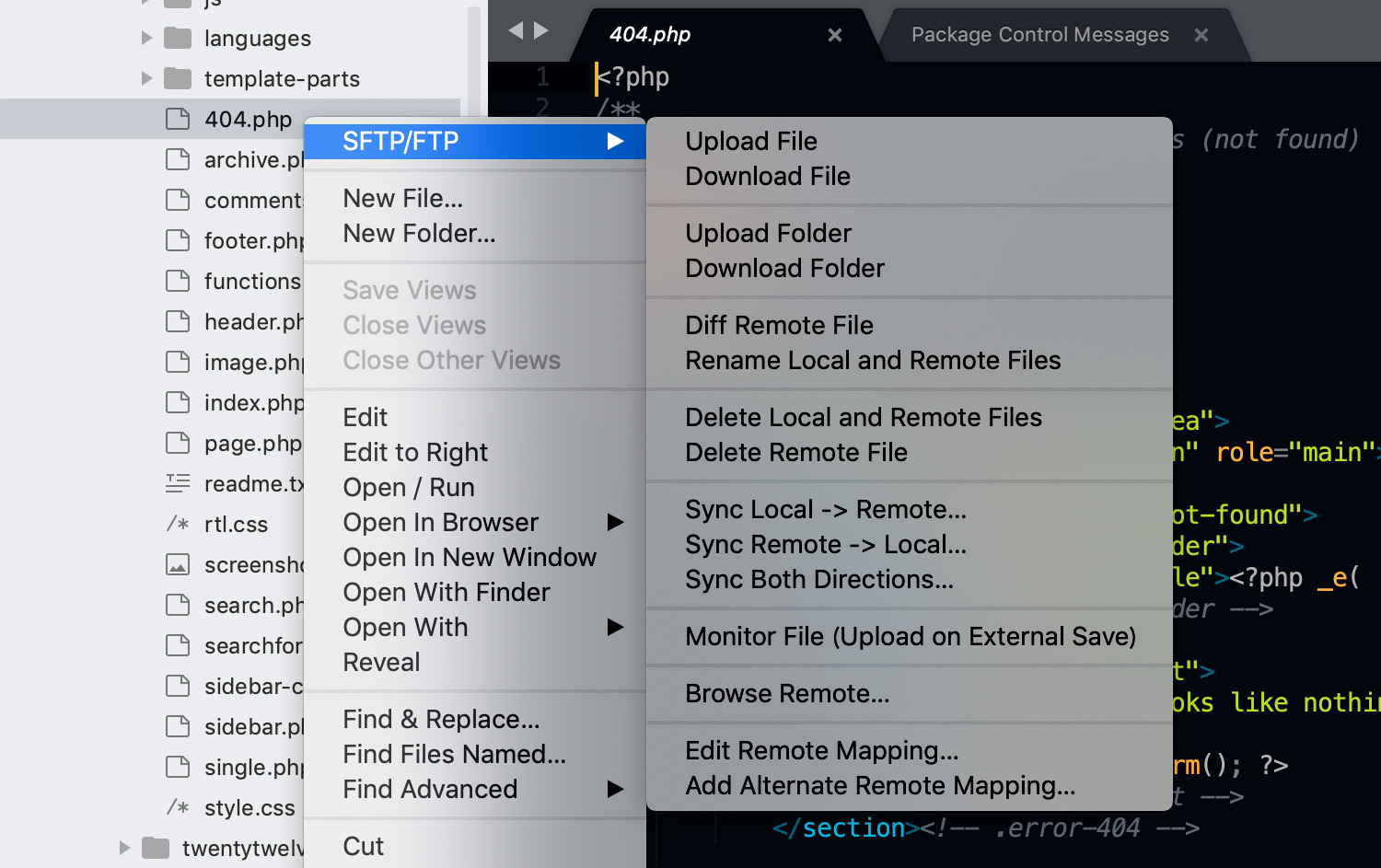Click the page.php file icon
The image size is (1381, 868).
178,443
